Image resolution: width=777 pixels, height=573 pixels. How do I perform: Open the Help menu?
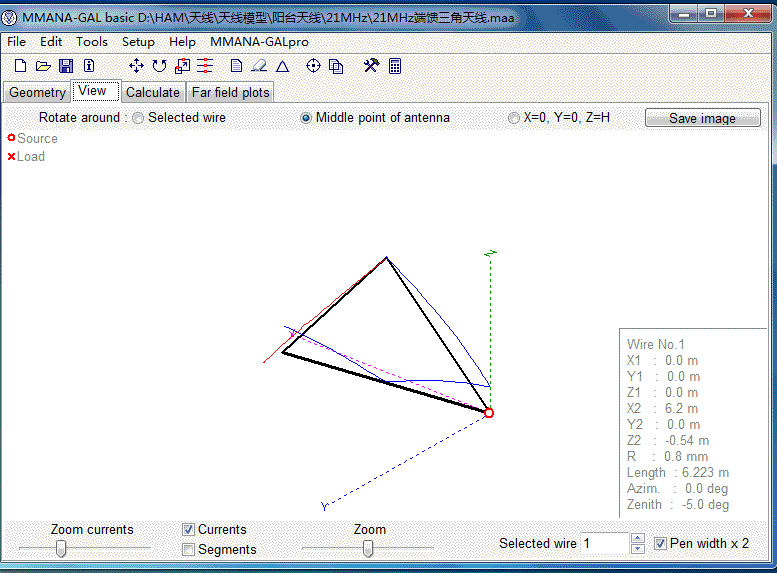182,42
